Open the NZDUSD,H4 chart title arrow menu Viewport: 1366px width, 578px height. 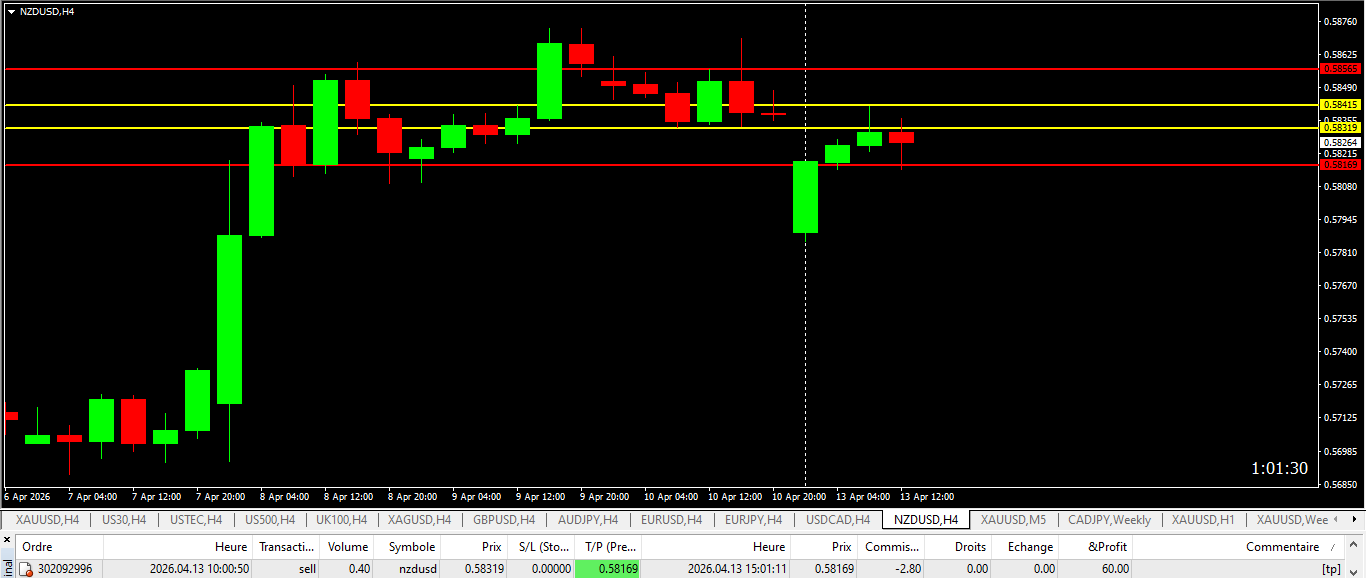(11, 11)
